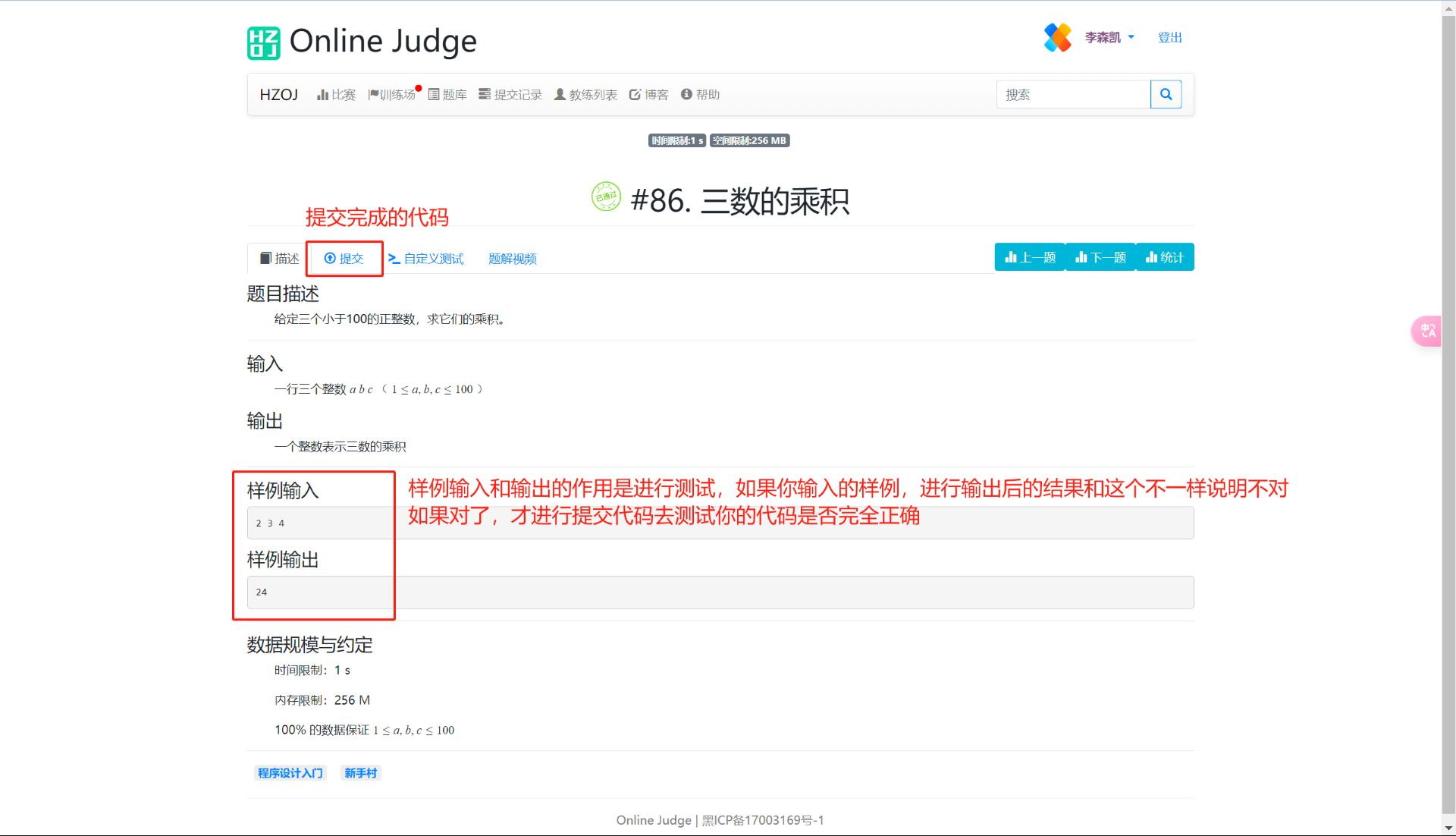Click the 程序设计入门 tag
1456x836 pixels.
click(x=290, y=773)
